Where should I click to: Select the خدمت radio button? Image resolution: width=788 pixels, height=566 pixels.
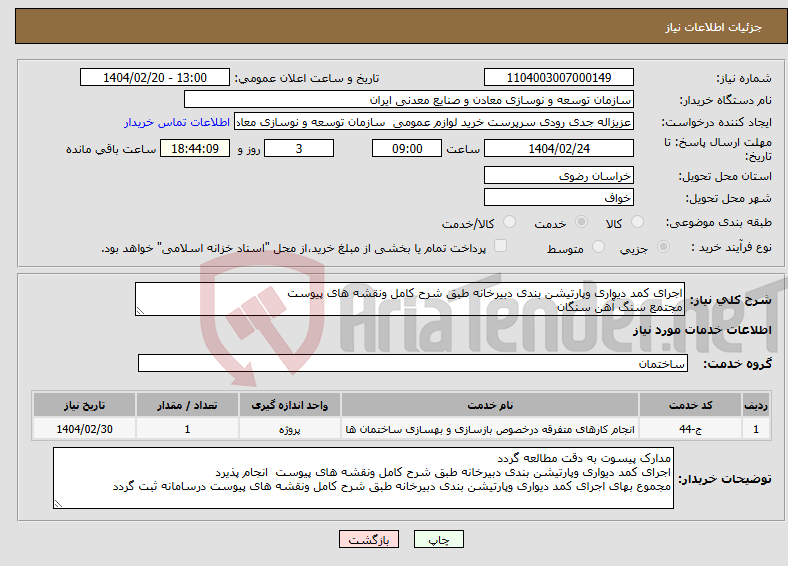581,222
